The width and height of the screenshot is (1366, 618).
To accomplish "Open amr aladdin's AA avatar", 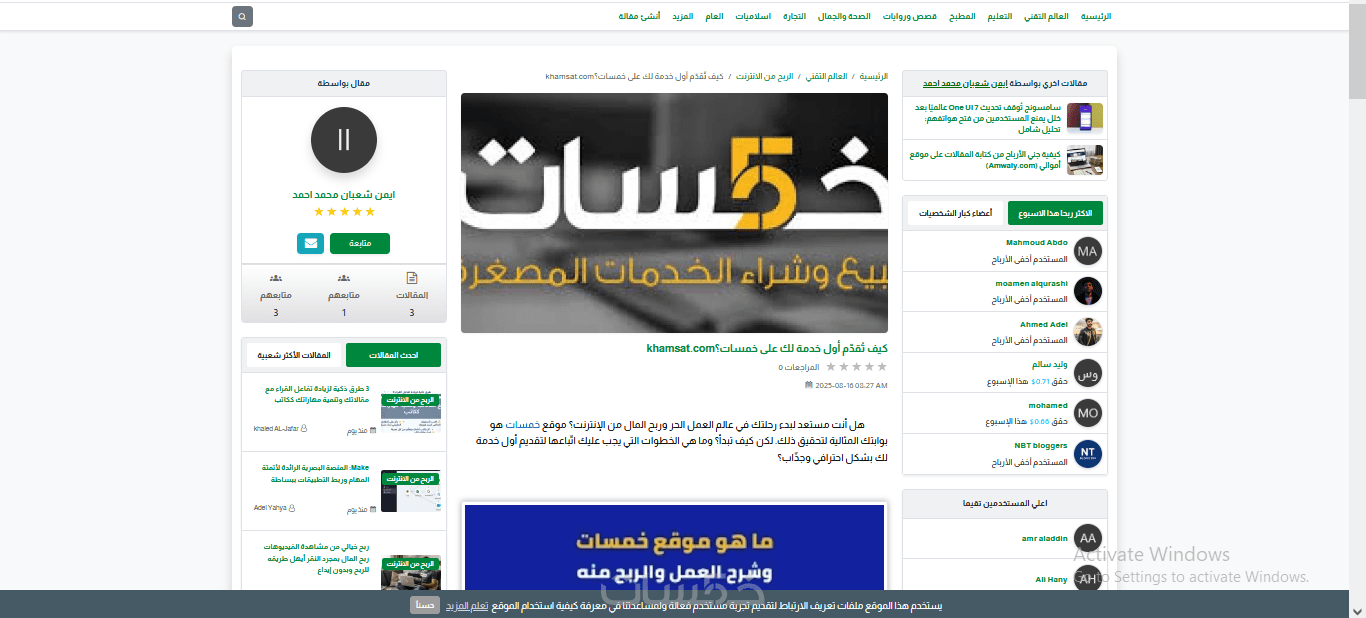I will (x=1088, y=537).
